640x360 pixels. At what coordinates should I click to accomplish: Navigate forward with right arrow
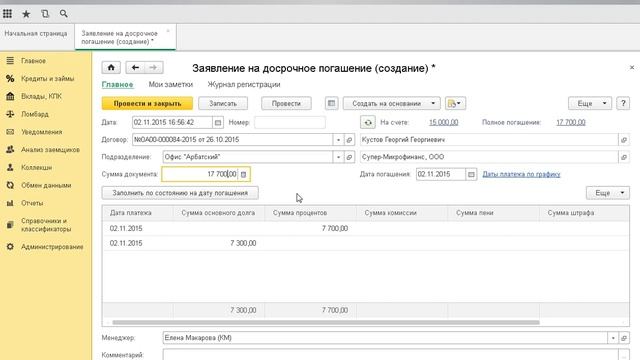[x=153, y=67]
